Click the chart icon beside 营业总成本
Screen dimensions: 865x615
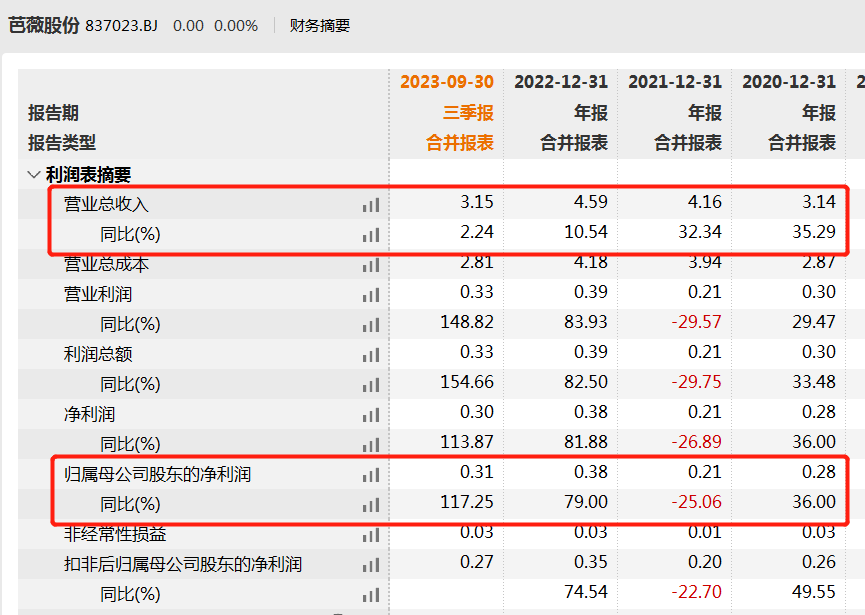[371, 265]
